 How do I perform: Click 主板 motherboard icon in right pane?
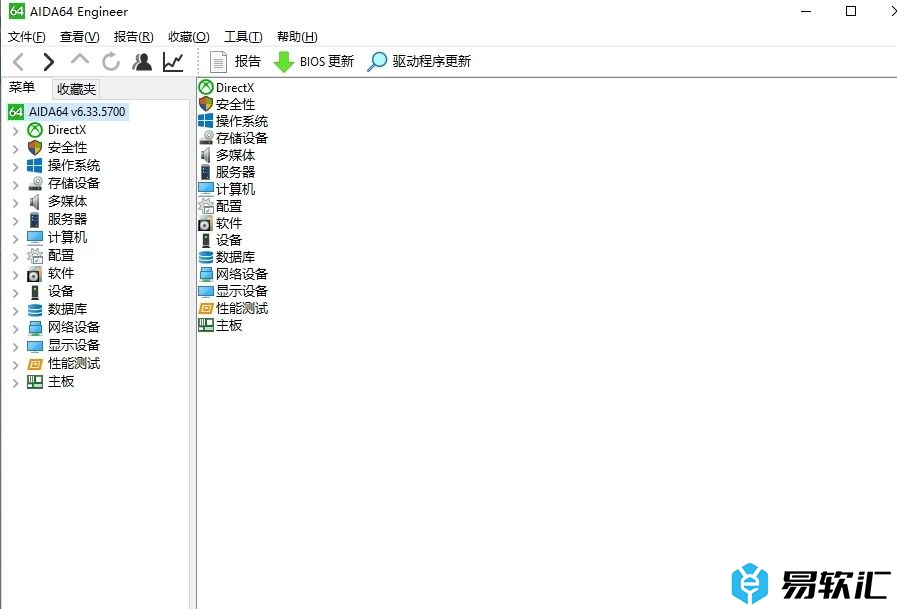(x=206, y=325)
